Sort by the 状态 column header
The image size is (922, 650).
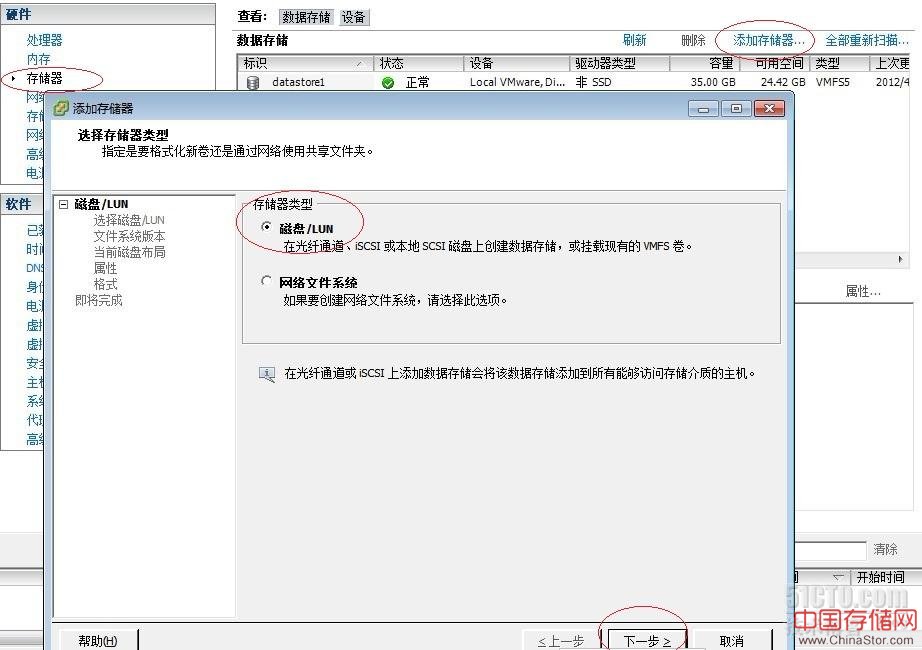pos(419,63)
